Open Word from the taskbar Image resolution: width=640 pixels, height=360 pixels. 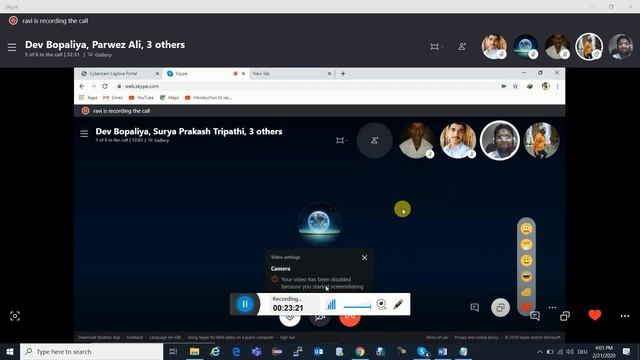pyautogui.click(x=442, y=351)
